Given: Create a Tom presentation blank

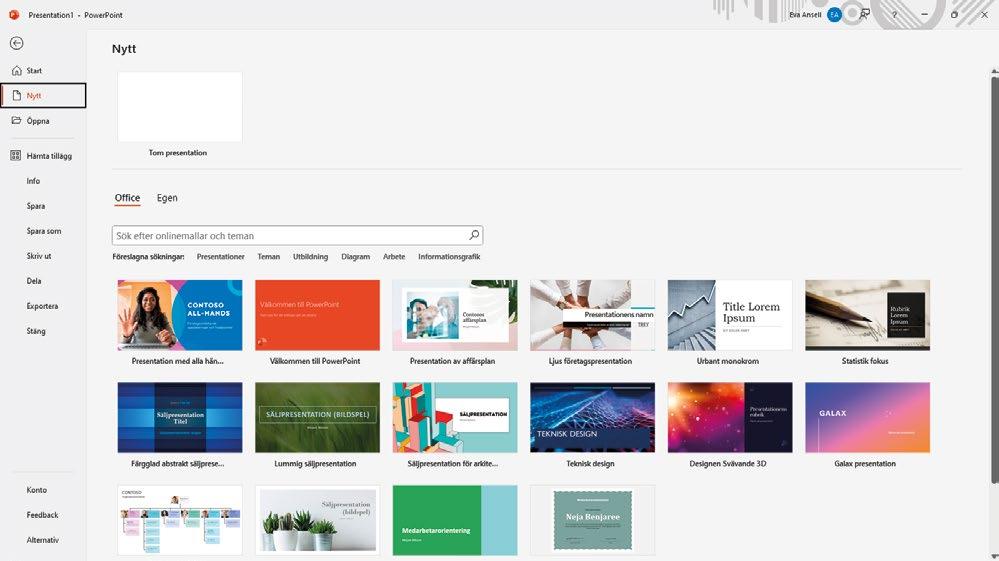Looking at the screenshot, I should 180,107.
